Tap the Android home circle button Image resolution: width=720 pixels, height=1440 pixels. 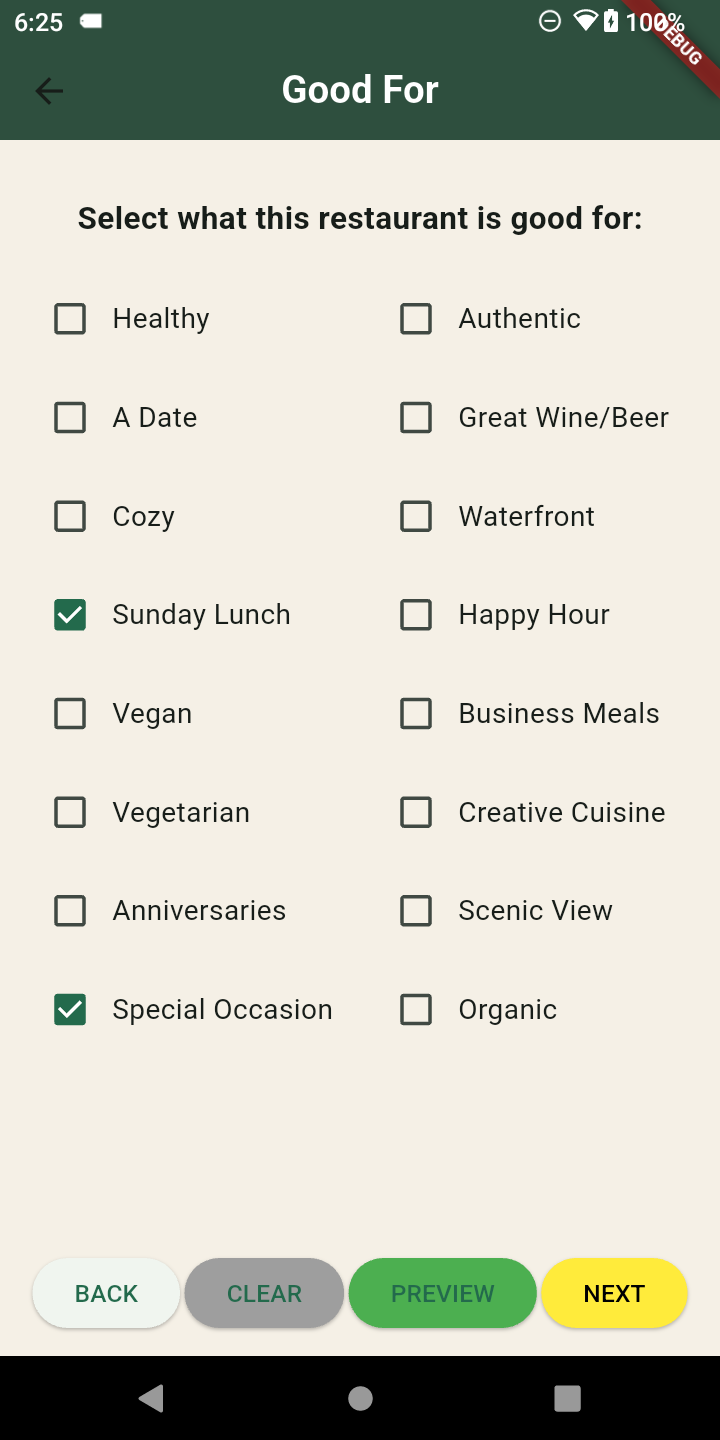[360, 1398]
